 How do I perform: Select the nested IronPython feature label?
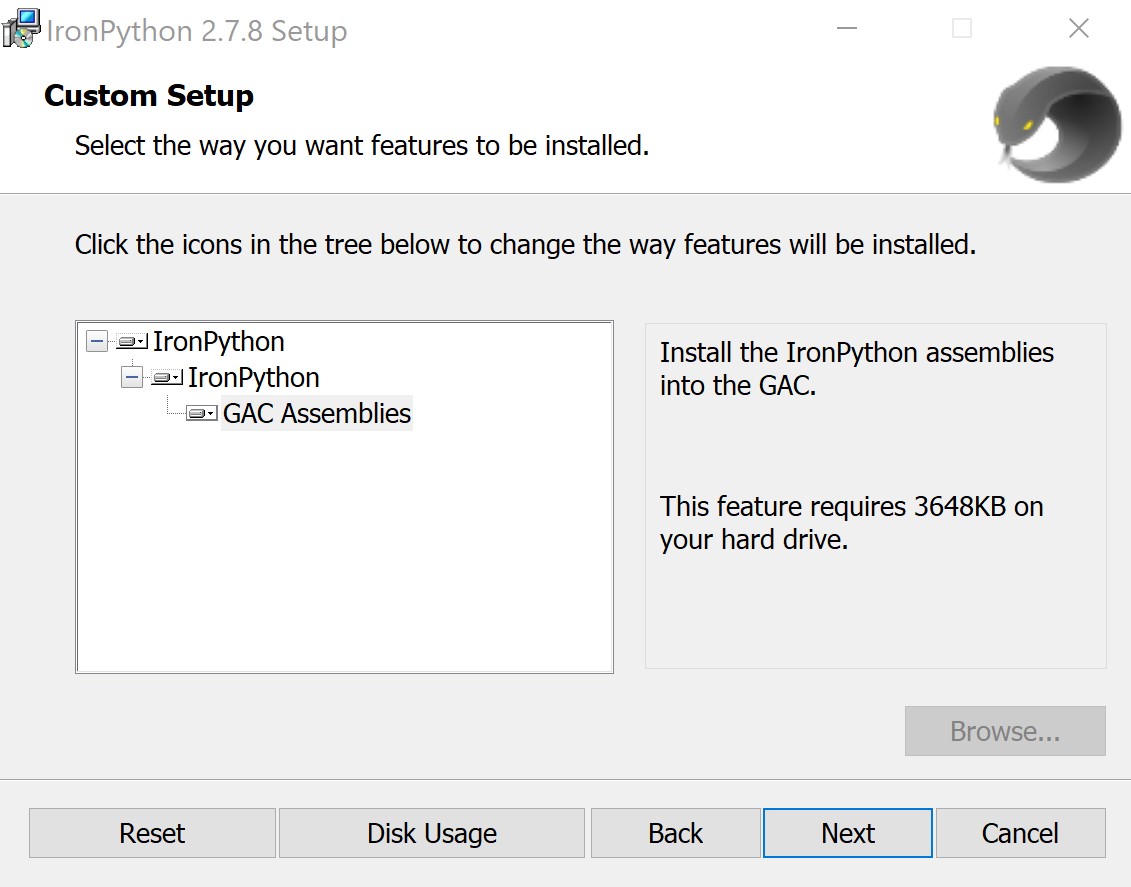click(x=254, y=378)
